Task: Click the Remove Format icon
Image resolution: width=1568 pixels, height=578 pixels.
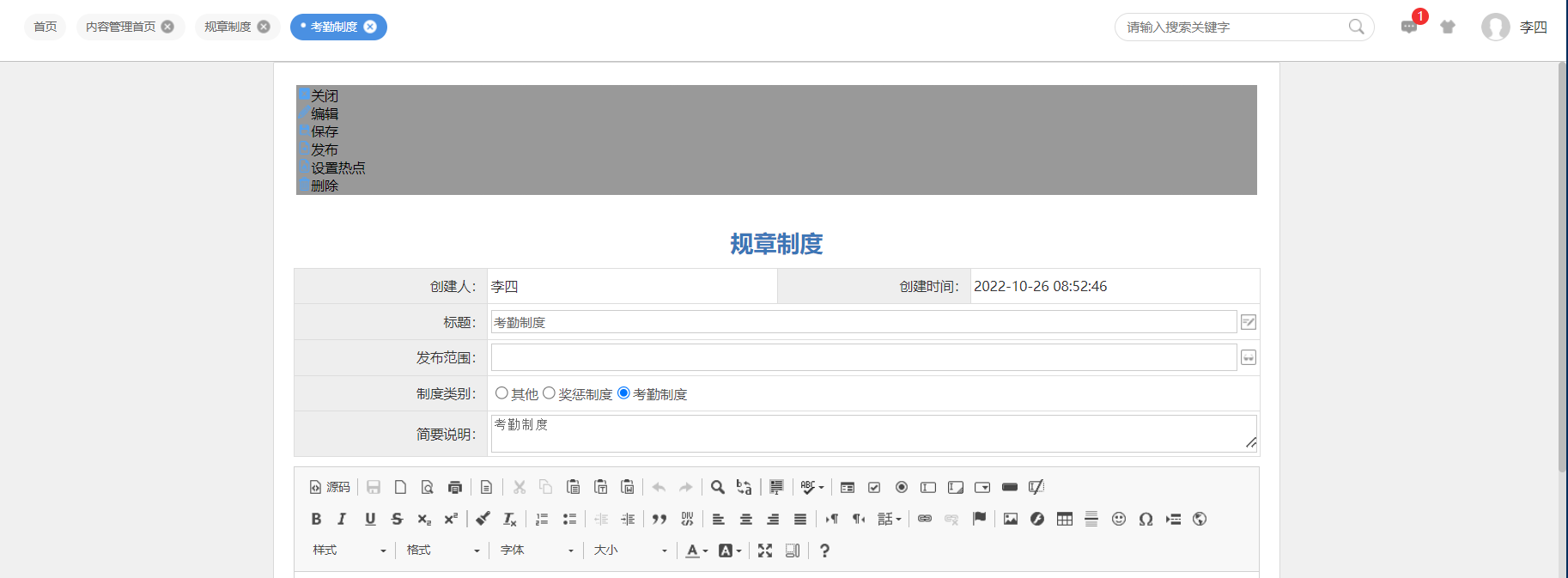Action: (510, 519)
